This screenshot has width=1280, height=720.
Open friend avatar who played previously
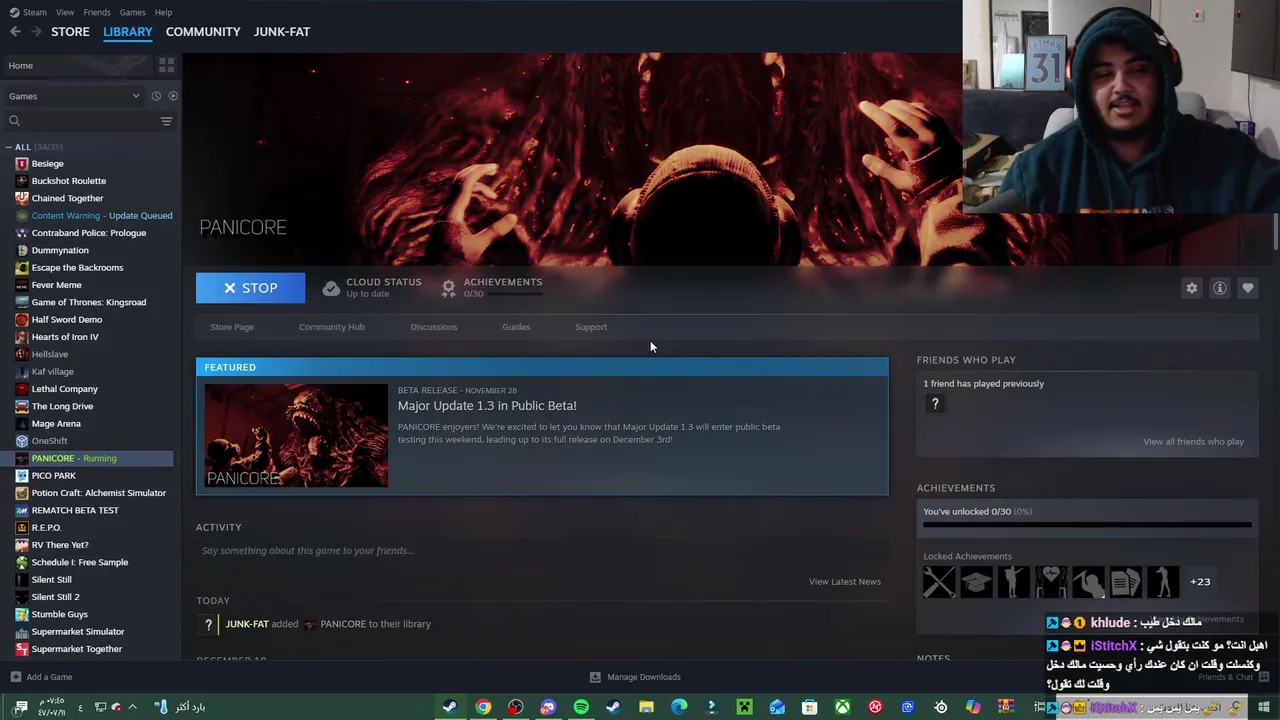(935, 404)
